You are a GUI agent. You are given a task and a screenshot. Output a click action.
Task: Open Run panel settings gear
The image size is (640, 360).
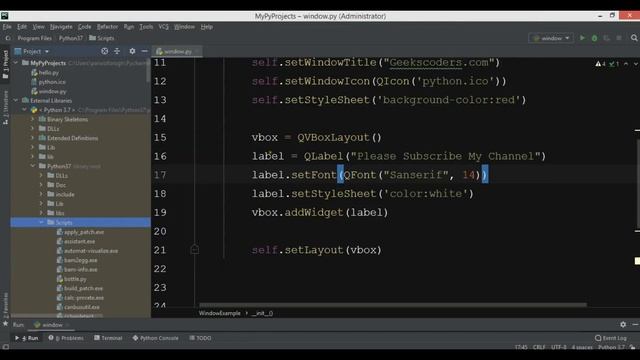point(623,324)
